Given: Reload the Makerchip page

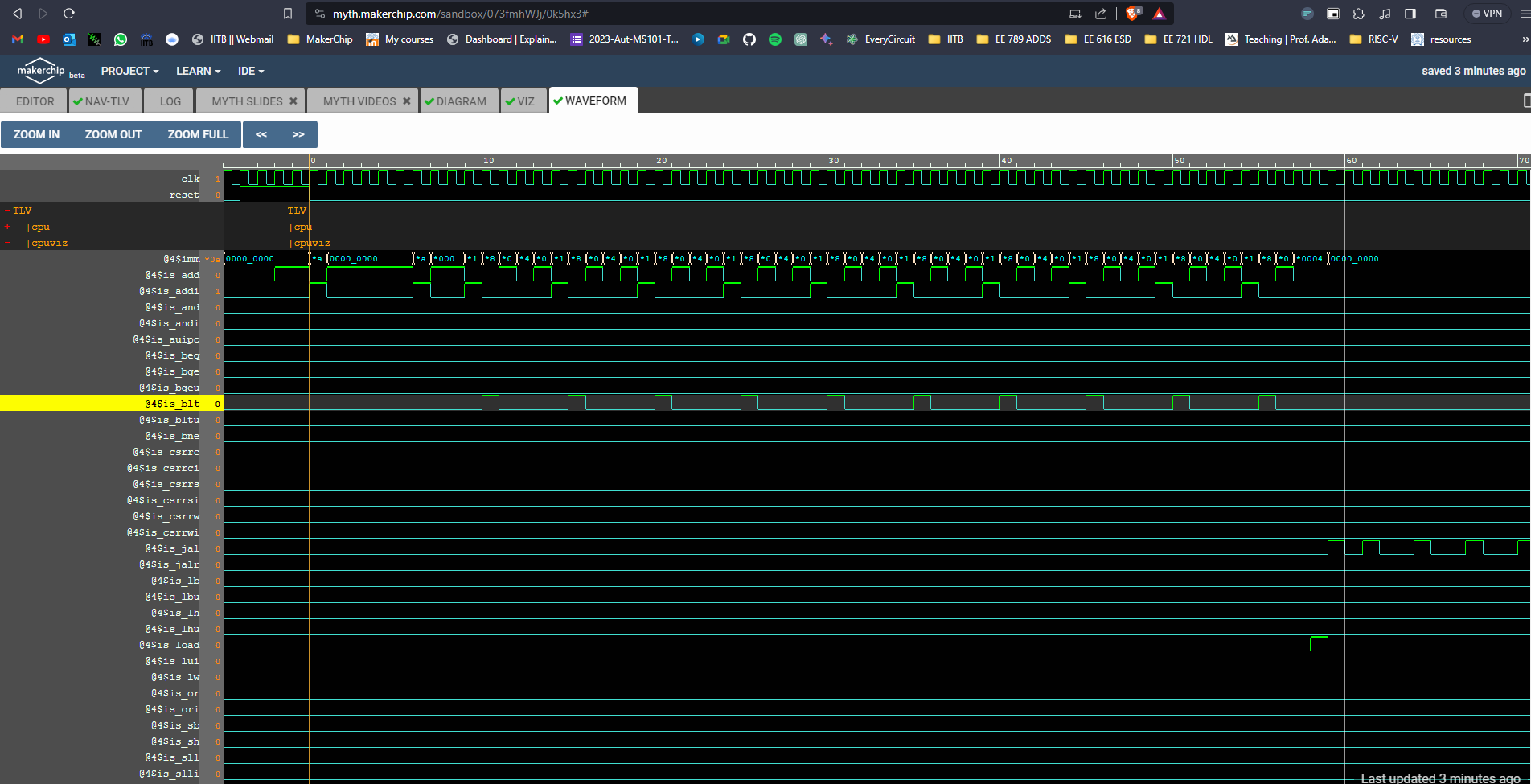Looking at the screenshot, I should pyautogui.click(x=69, y=14).
